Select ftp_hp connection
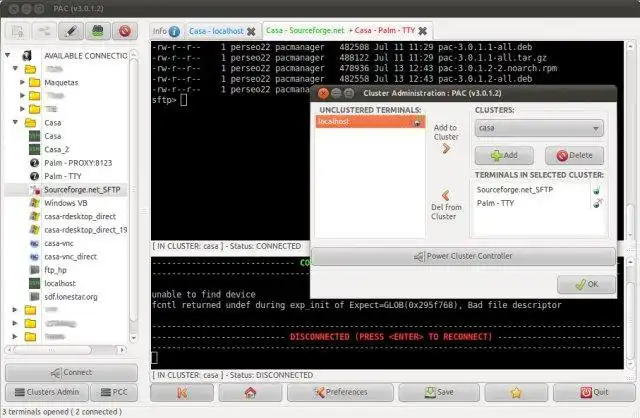640x418 pixels. pos(55,270)
